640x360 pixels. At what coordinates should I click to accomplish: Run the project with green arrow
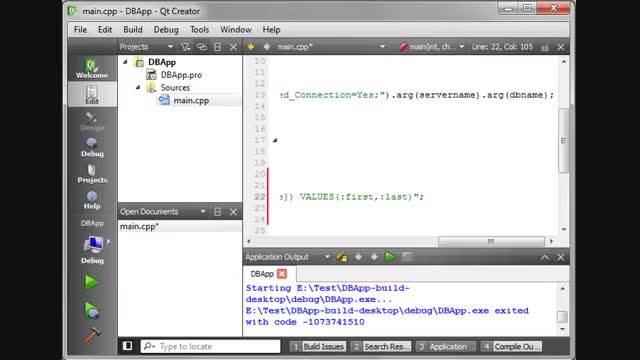(x=92, y=282)
